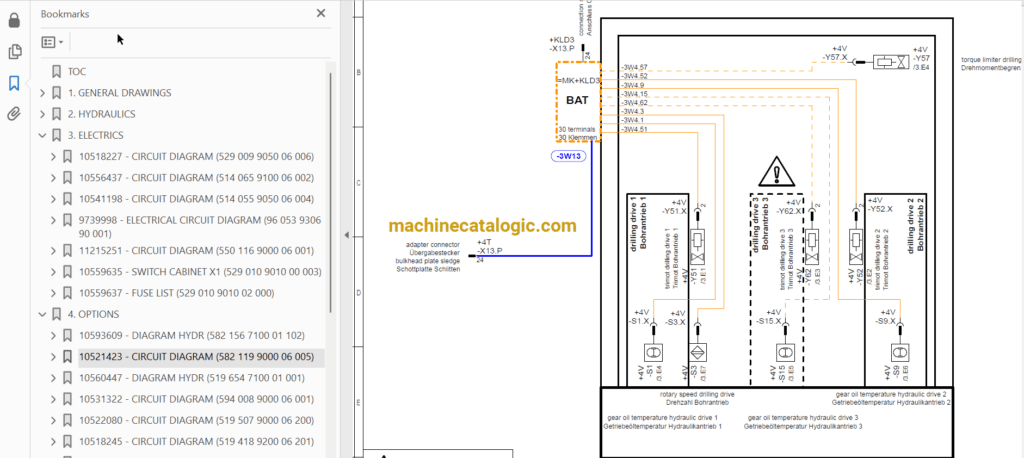Click the warning triangle symbol above drive 3
1024x458 pixels.
click(775, 172)
